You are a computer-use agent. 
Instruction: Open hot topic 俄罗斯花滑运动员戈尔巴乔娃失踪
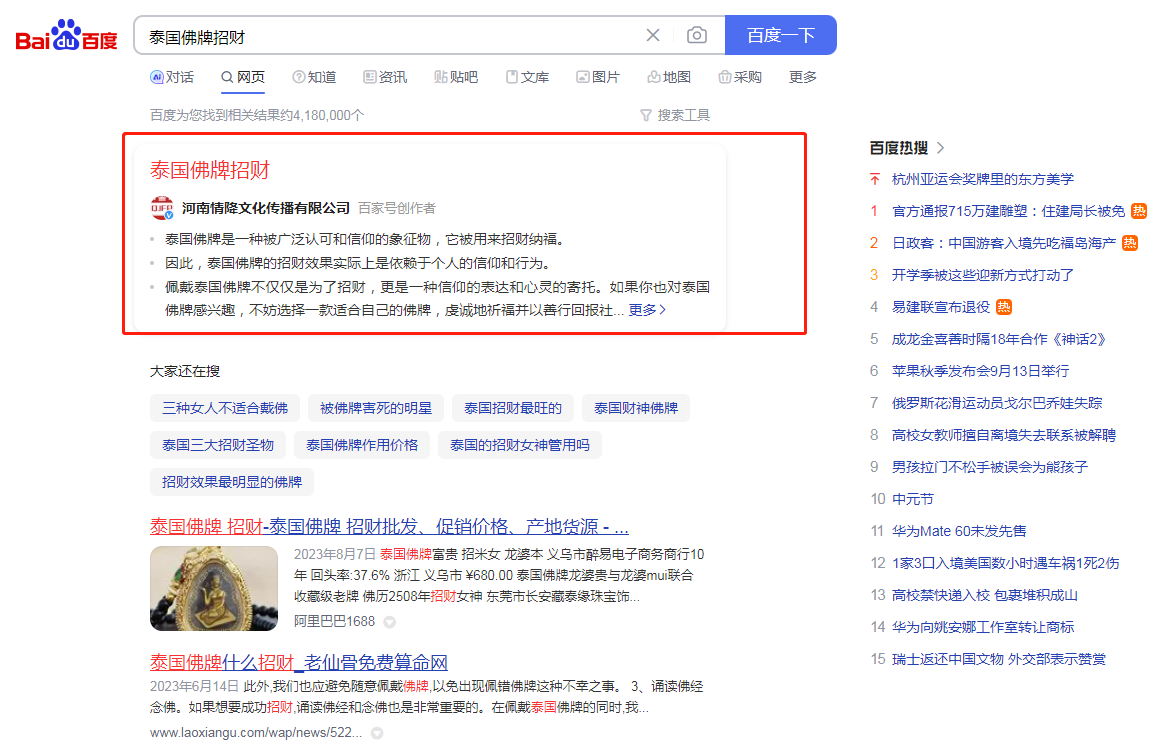pos(997,403)
